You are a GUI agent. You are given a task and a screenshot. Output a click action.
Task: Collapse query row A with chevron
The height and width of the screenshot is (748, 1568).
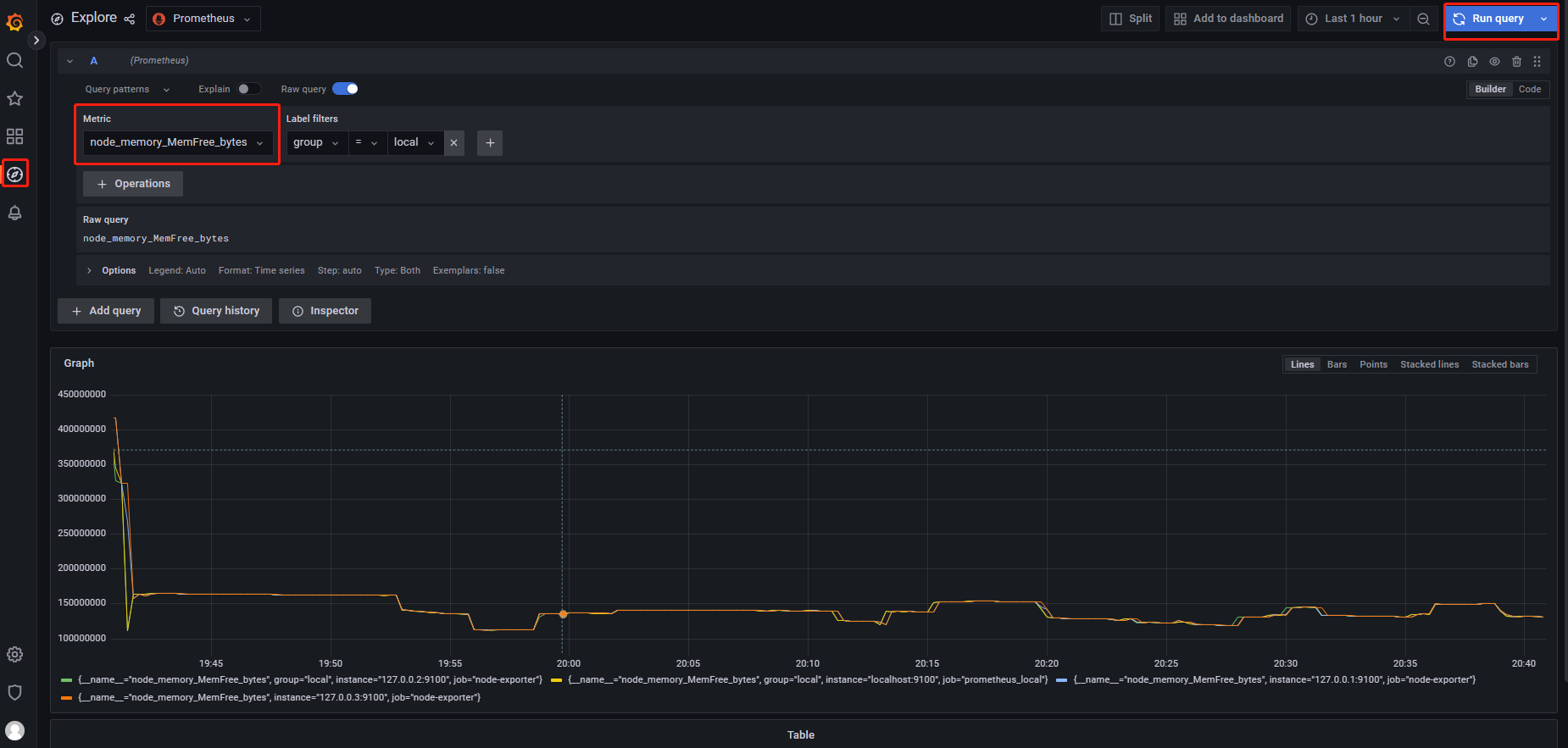[x=70, y=61]
